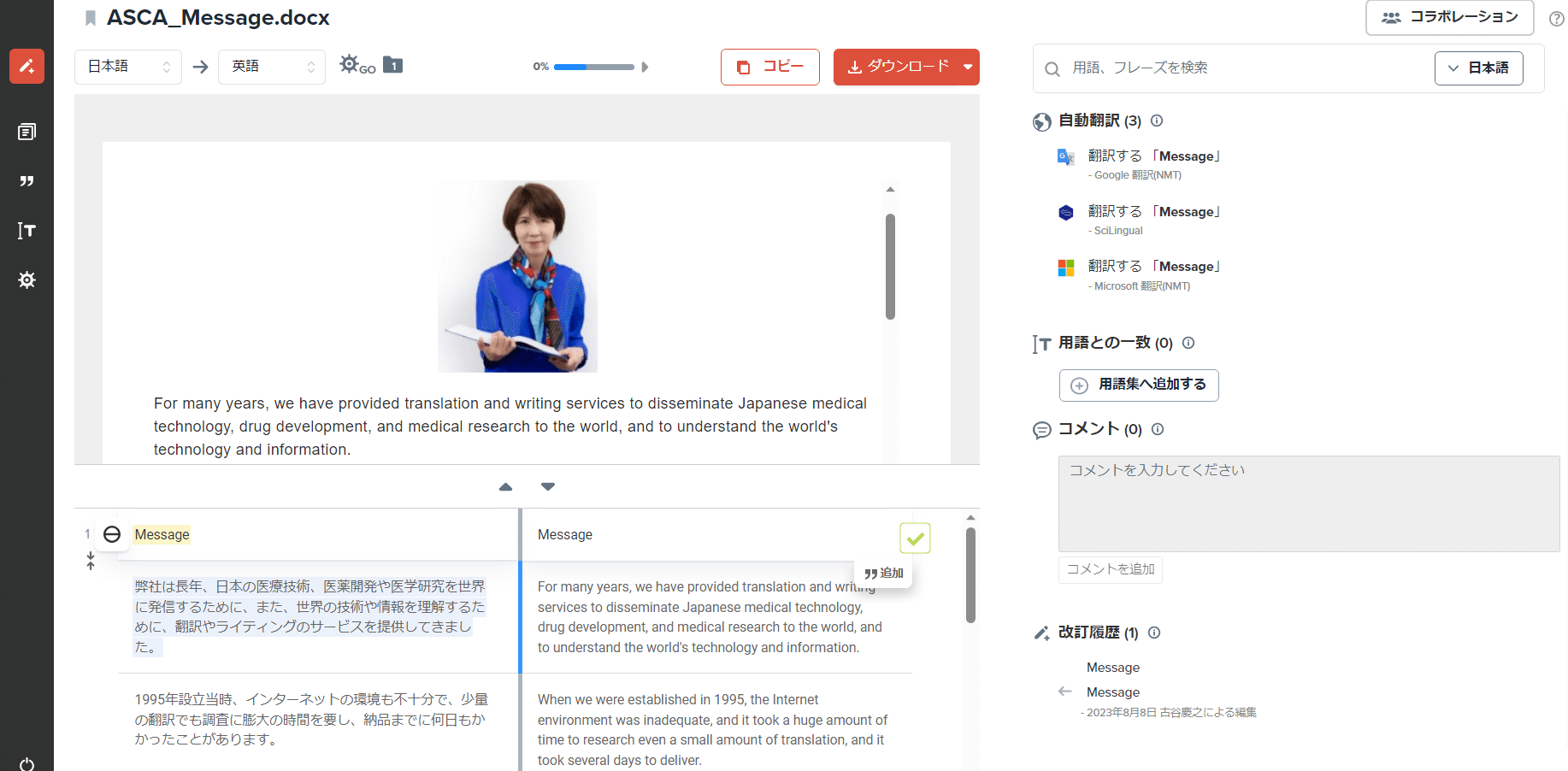Open the target language 英語 dropdown
This screenshot has width=1568, height=771.
272,67
